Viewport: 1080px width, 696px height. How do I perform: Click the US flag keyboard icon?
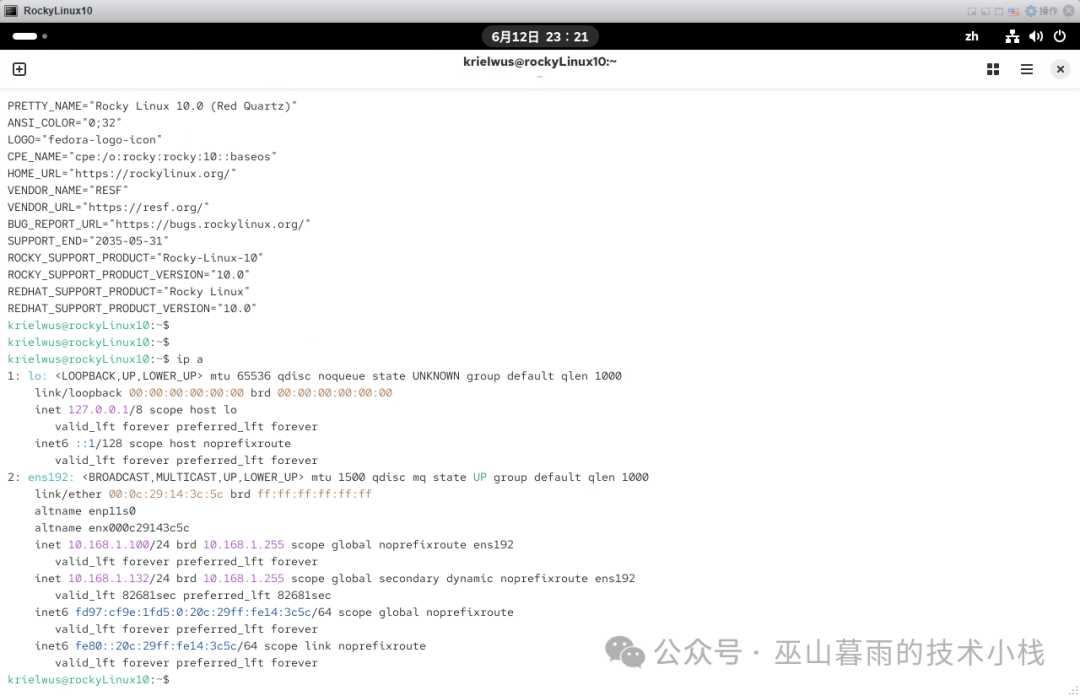click(x=1013, y=11)
